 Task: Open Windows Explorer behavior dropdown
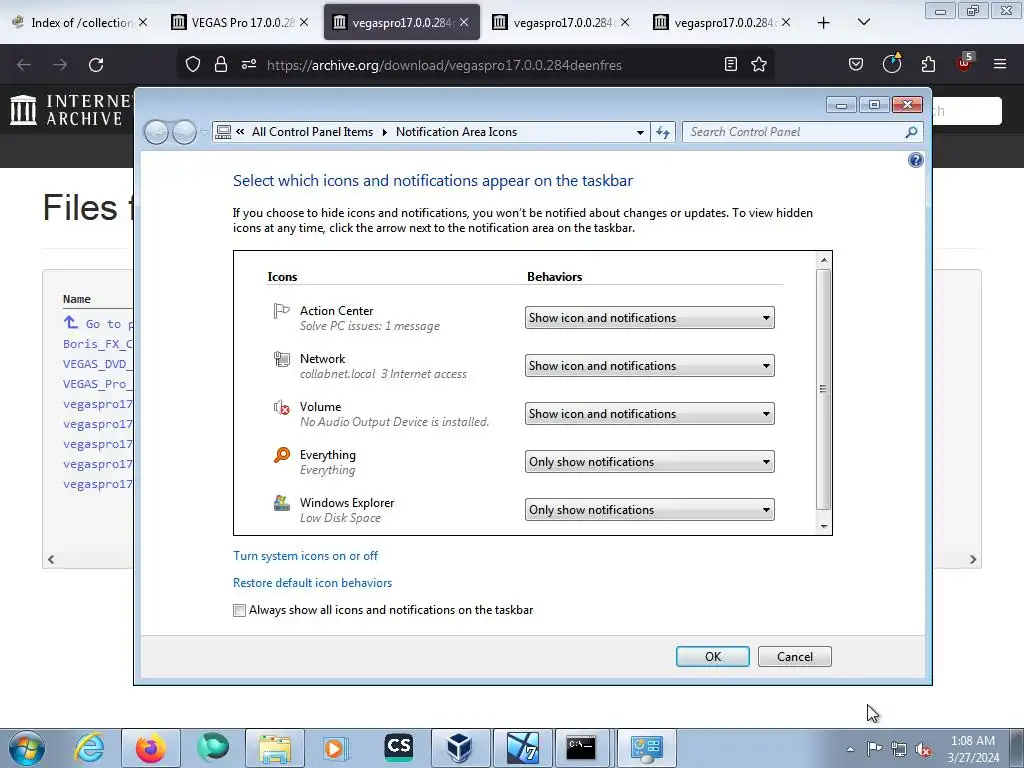coord(649,510)
